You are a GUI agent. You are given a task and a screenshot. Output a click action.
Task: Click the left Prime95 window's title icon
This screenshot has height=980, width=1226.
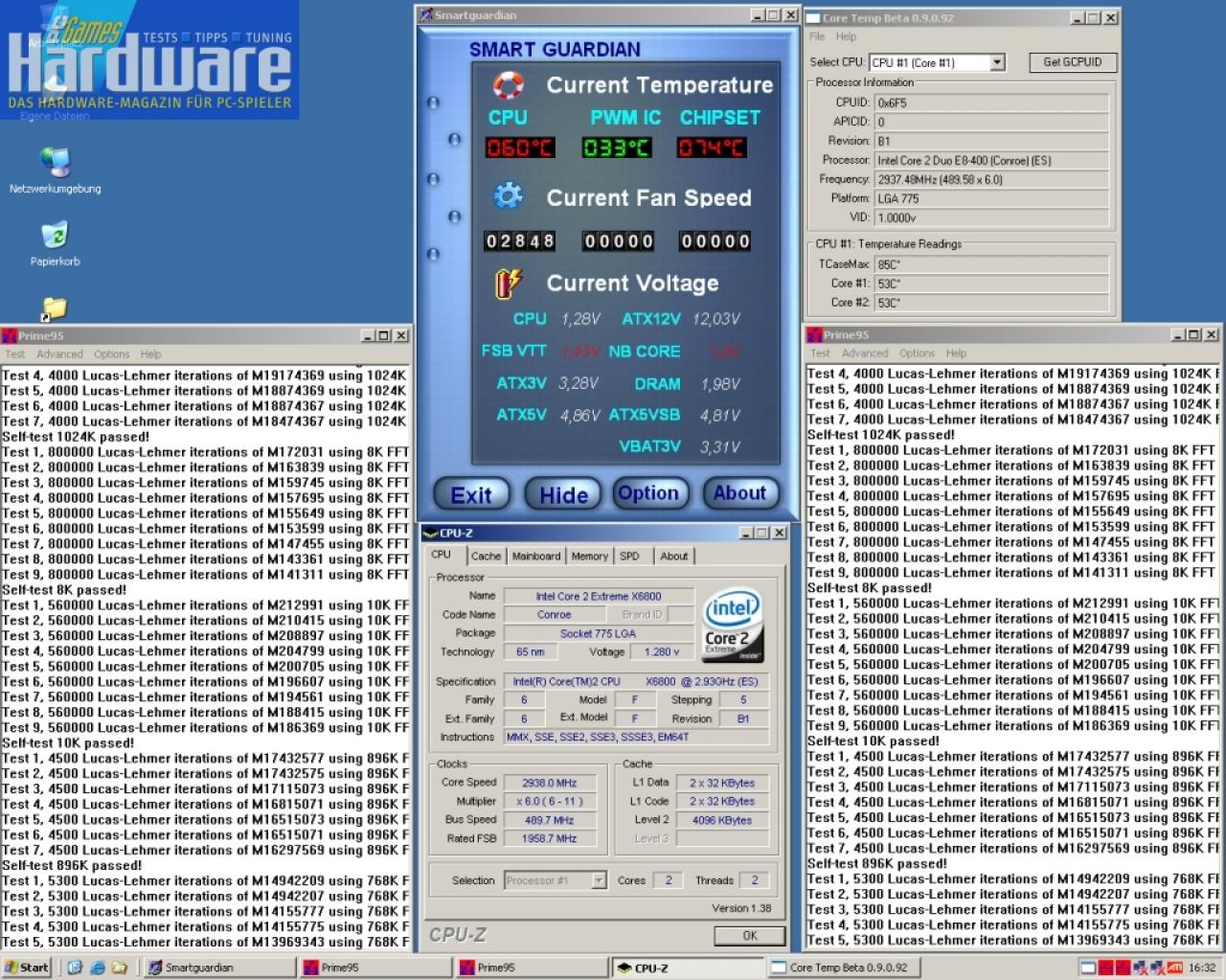(9, 335)
